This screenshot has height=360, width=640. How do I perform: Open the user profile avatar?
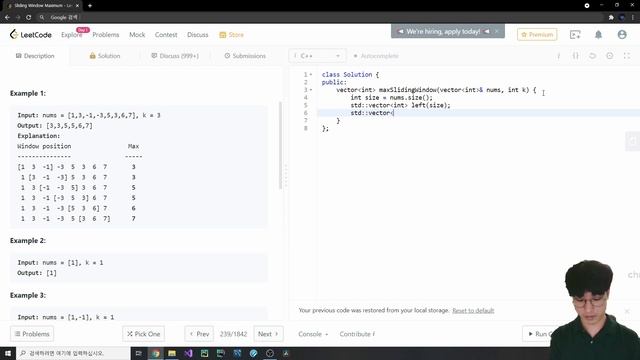[622, 35]
